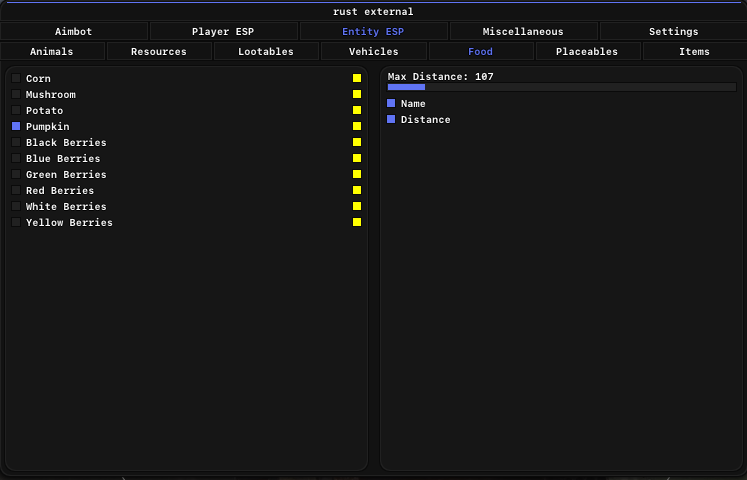Click the Mushroom color swatch

click(357, 94)
